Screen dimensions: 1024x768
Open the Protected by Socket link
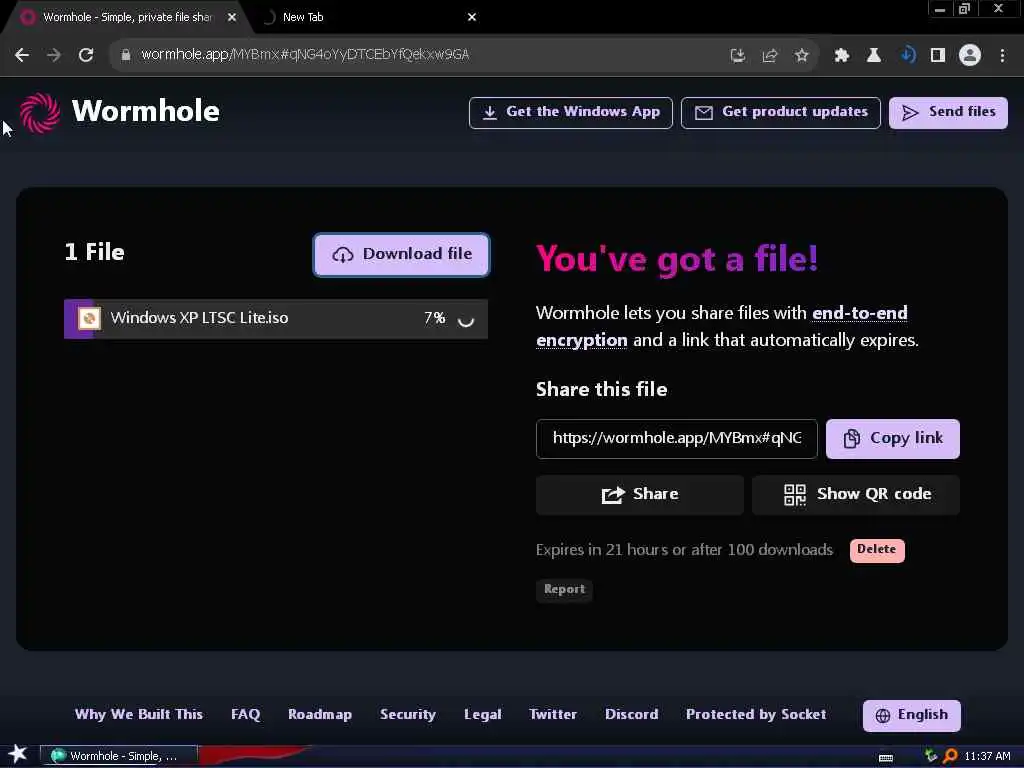(x=756, y=715)
